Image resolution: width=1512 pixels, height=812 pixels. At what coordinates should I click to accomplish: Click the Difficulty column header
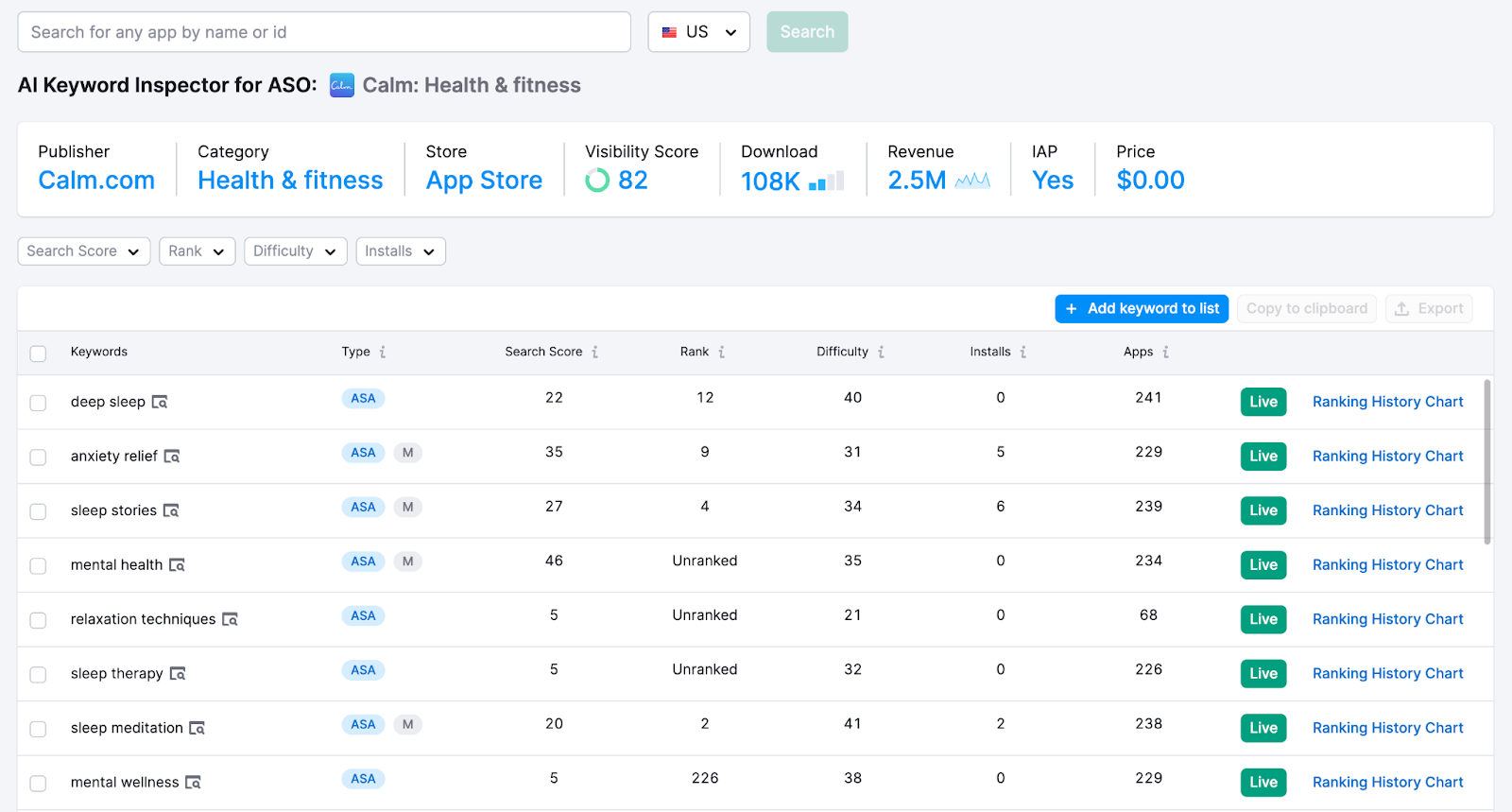(842, 353)
